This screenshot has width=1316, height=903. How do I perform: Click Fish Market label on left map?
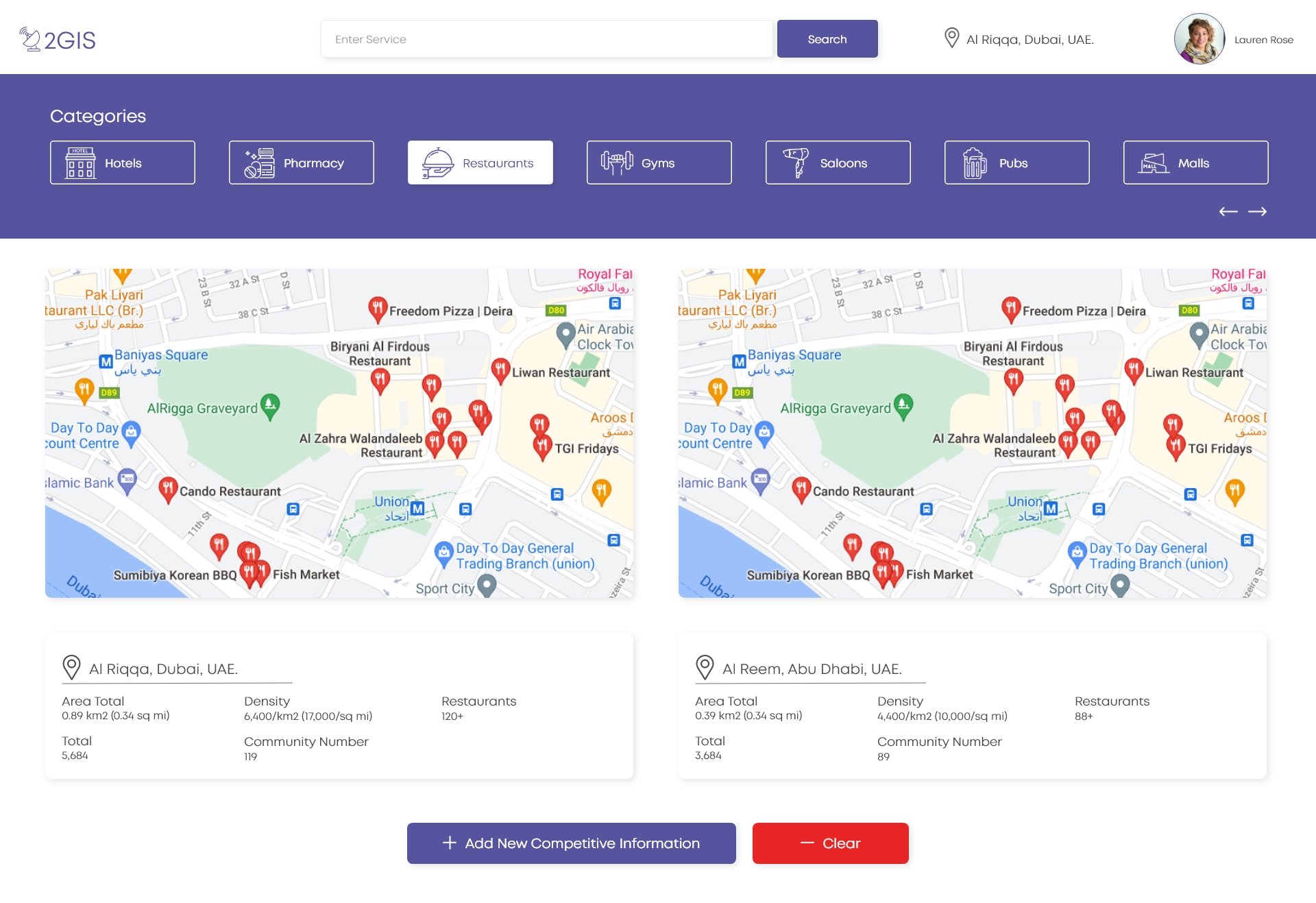click(306, 574)
